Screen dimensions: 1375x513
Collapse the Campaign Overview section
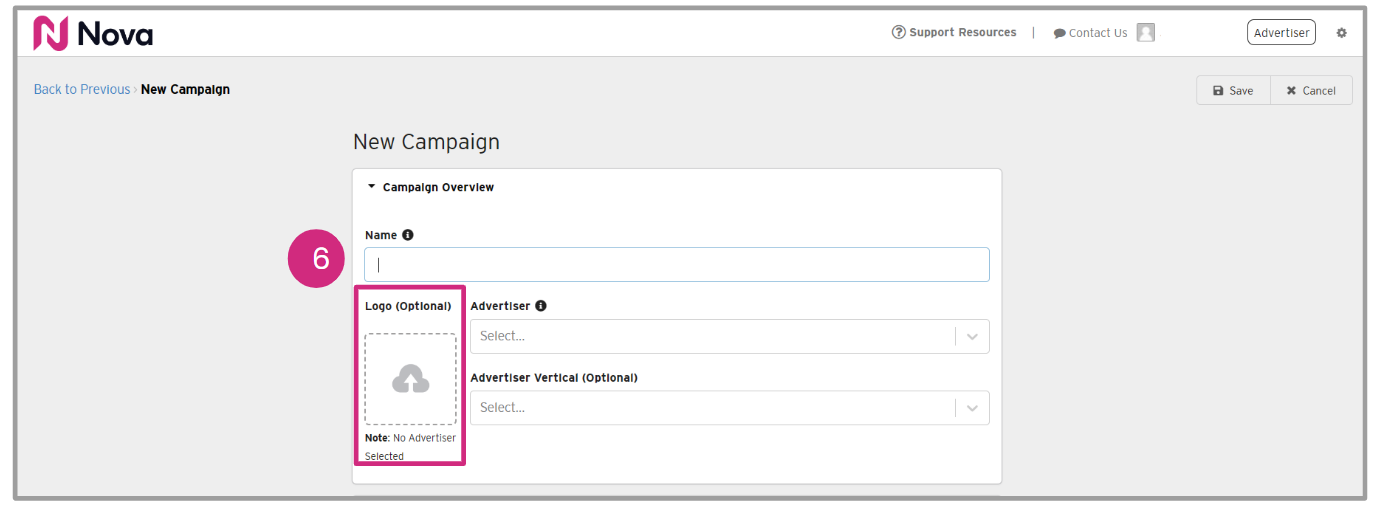[x=372, y=187]
